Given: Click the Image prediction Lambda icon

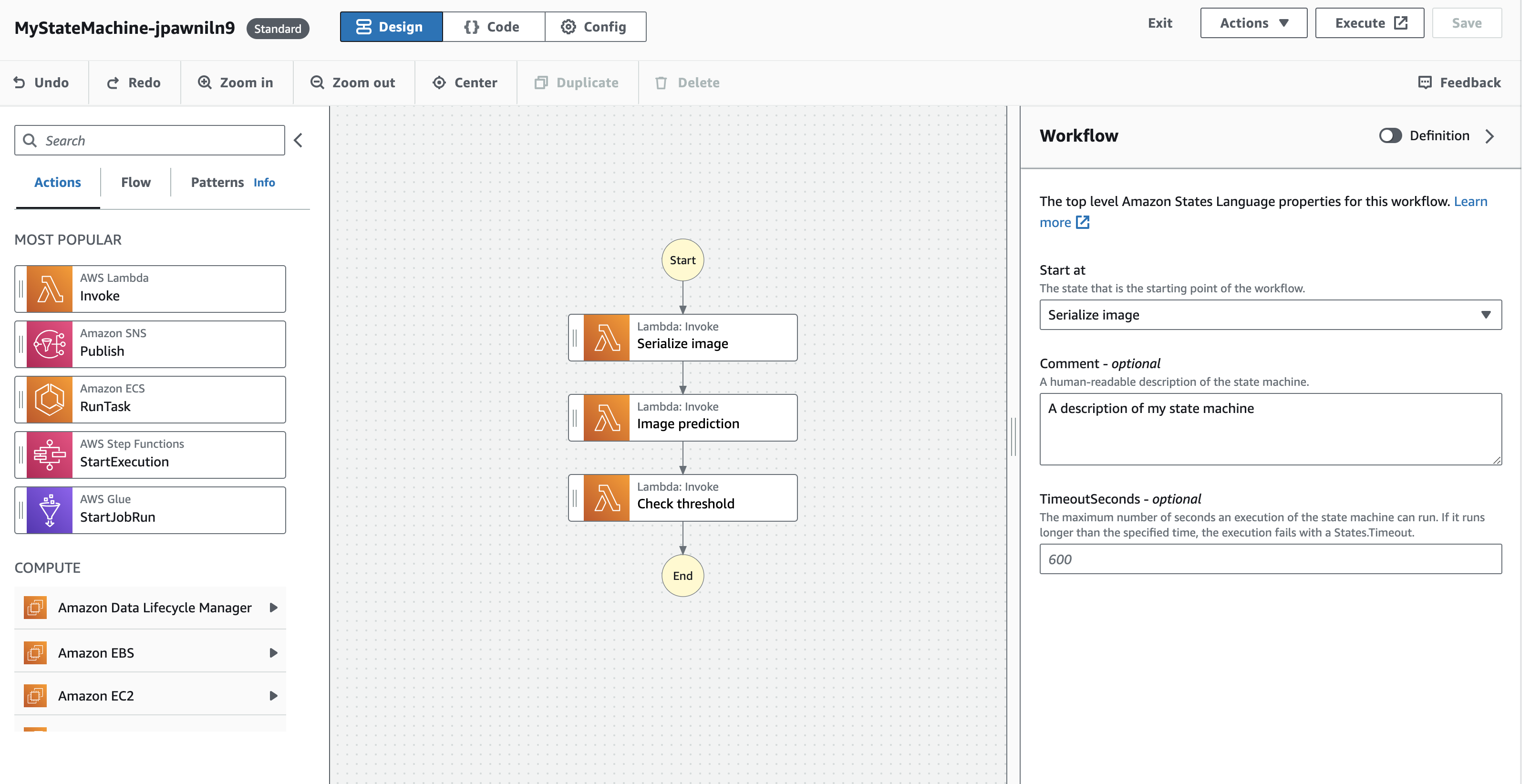Looking at the screenshot, I should point(606,418).
